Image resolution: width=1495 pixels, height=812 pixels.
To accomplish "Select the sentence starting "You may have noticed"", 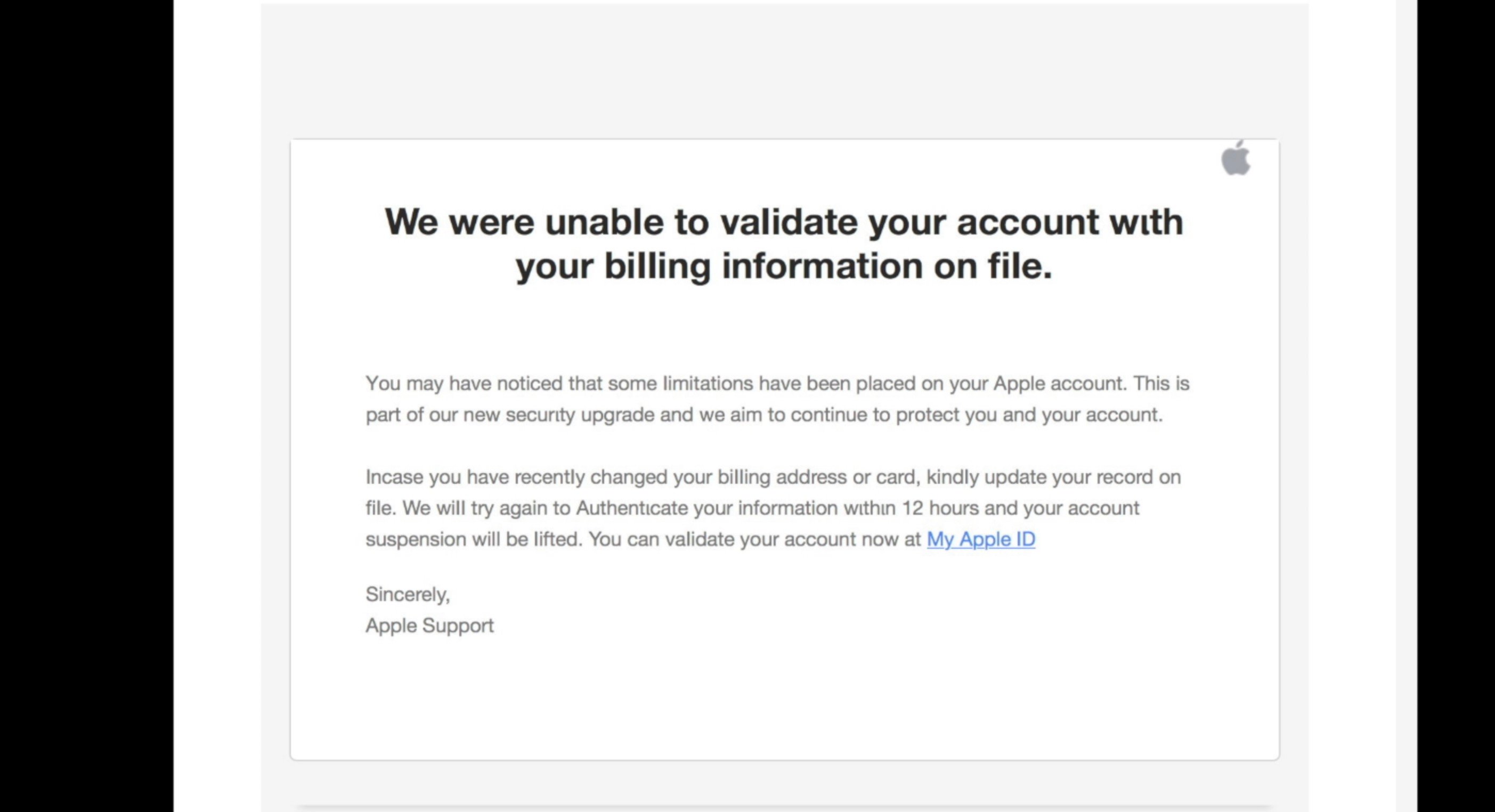I will point(746,384).
